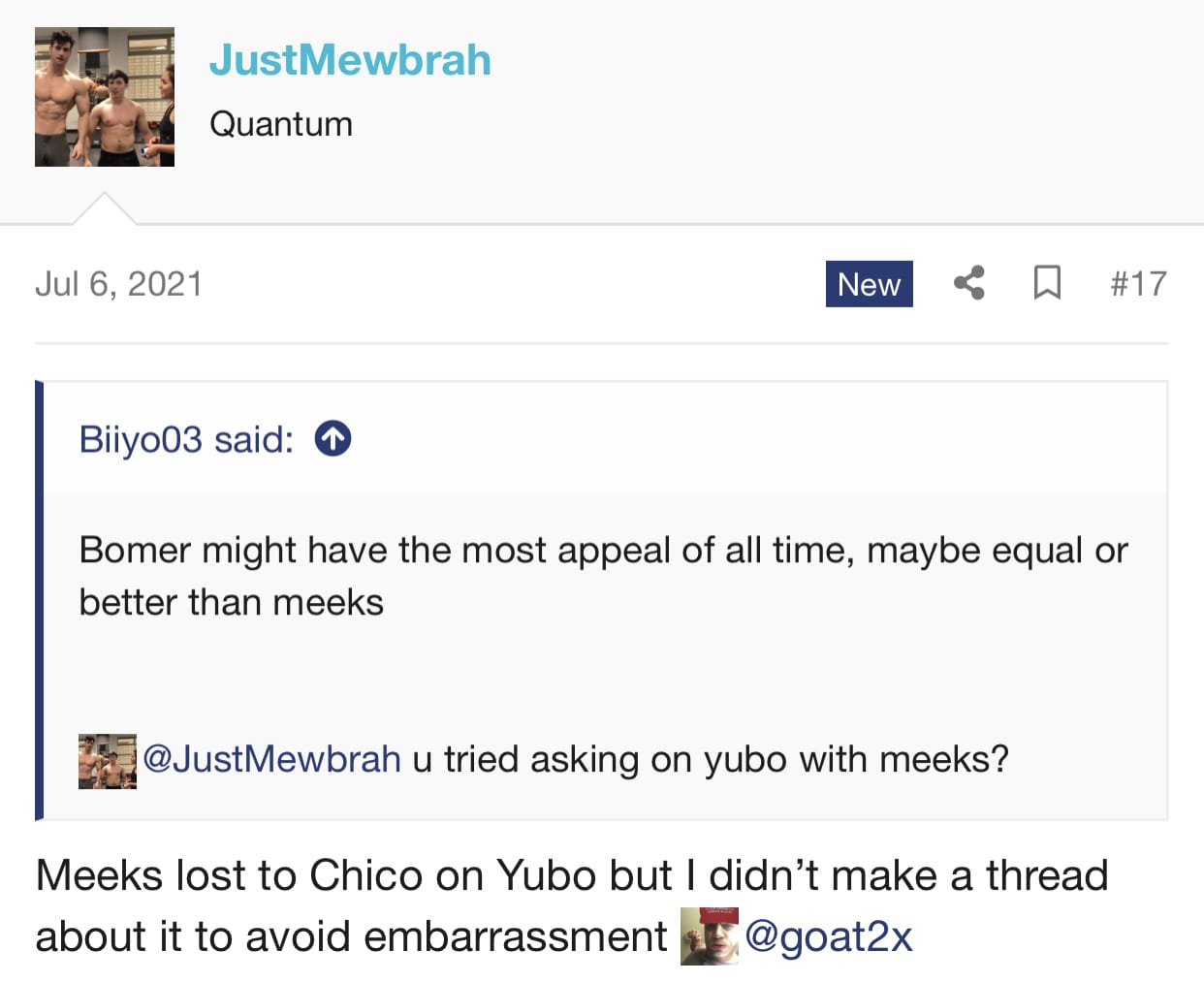Open Biiyo03 said quote header link

[x=186, y=439]
